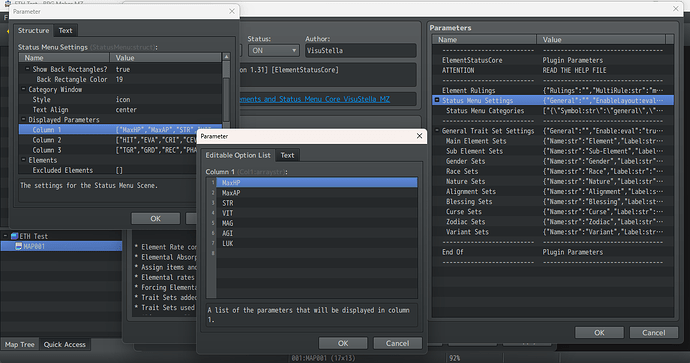
Task: Click structure list vertical scrollbar thumb
Action: point(226,69)
